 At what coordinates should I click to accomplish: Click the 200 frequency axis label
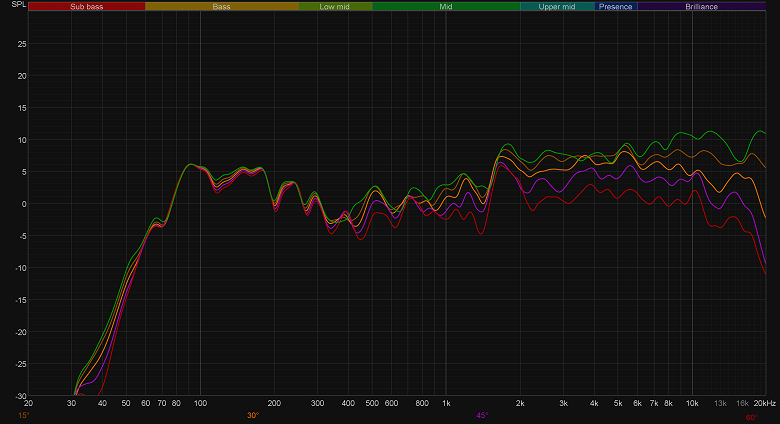point(274,403)
